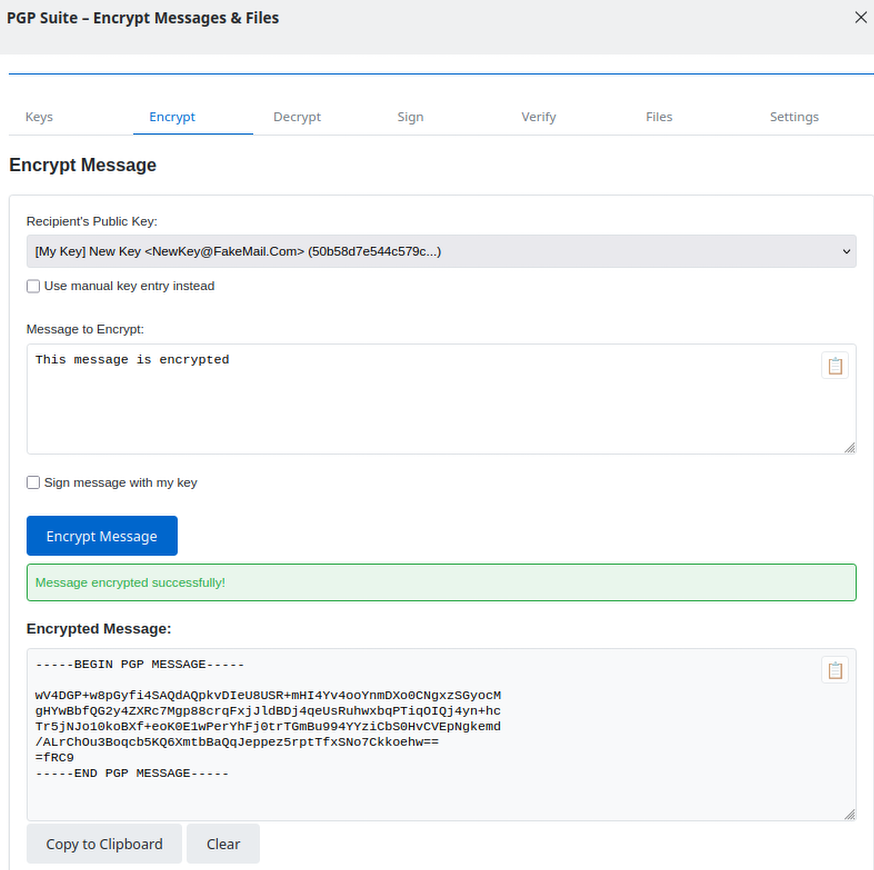Screen dimensions: 874x870
Task: Click Copy to Clipboard button
Action: (x=104, y=844)
